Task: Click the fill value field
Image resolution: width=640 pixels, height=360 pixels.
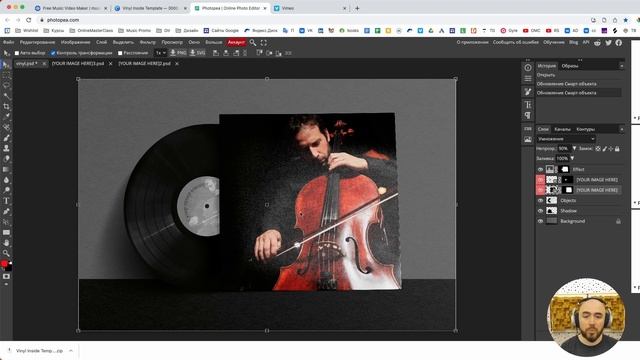Action: 562,158
